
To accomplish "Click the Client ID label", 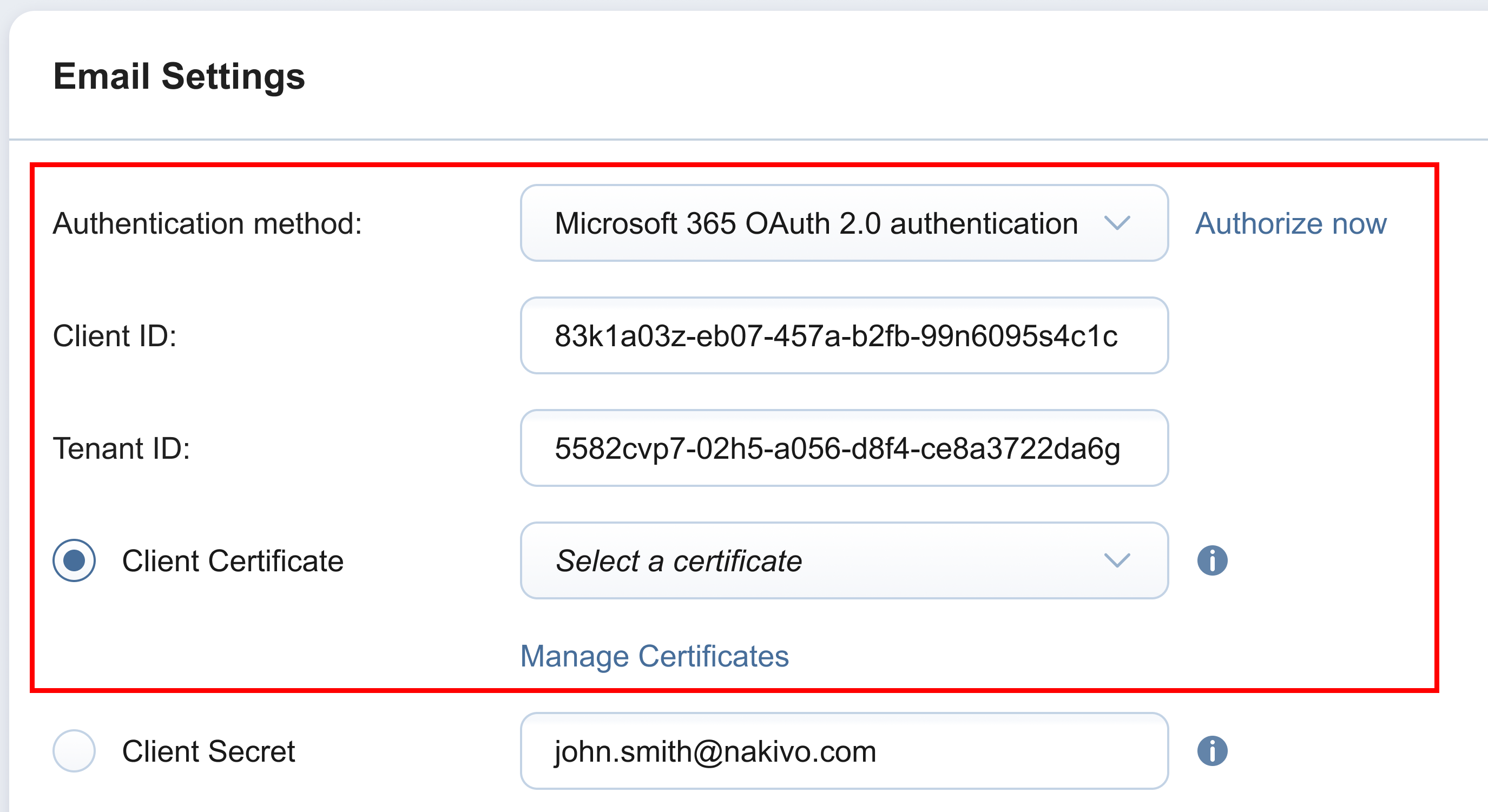I will click(115, 336).
